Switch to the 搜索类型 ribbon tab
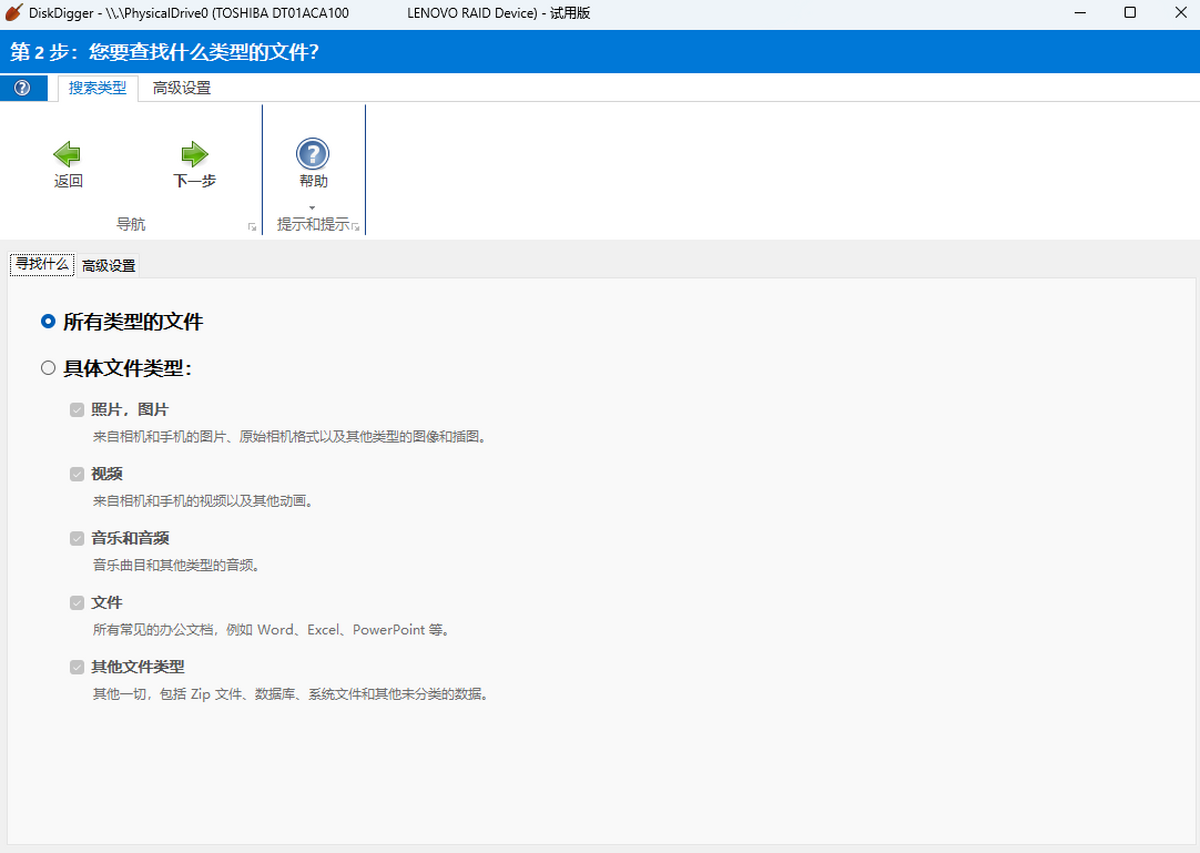 click(97, 88)
